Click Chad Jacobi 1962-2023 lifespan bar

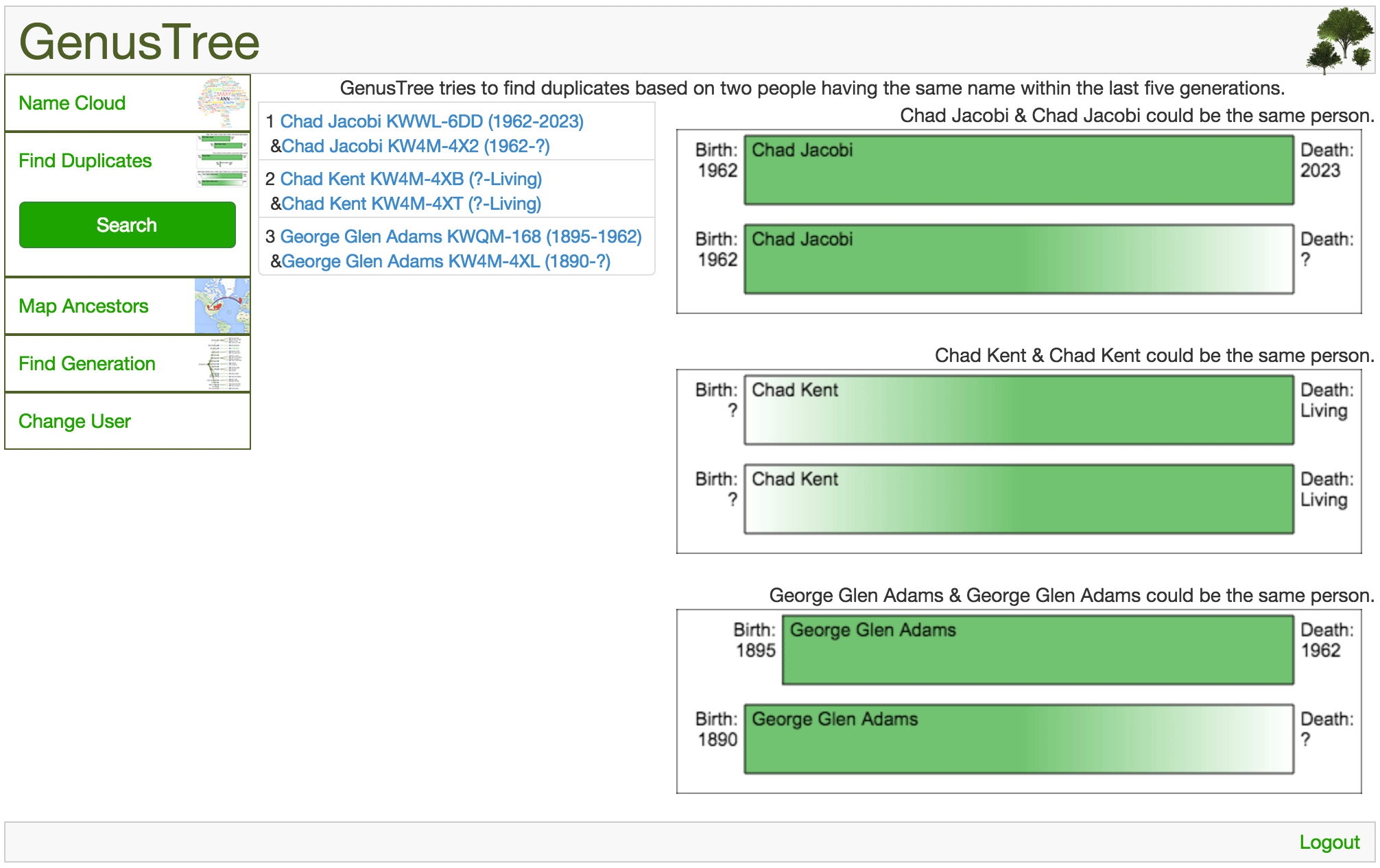click(1019, 170)
